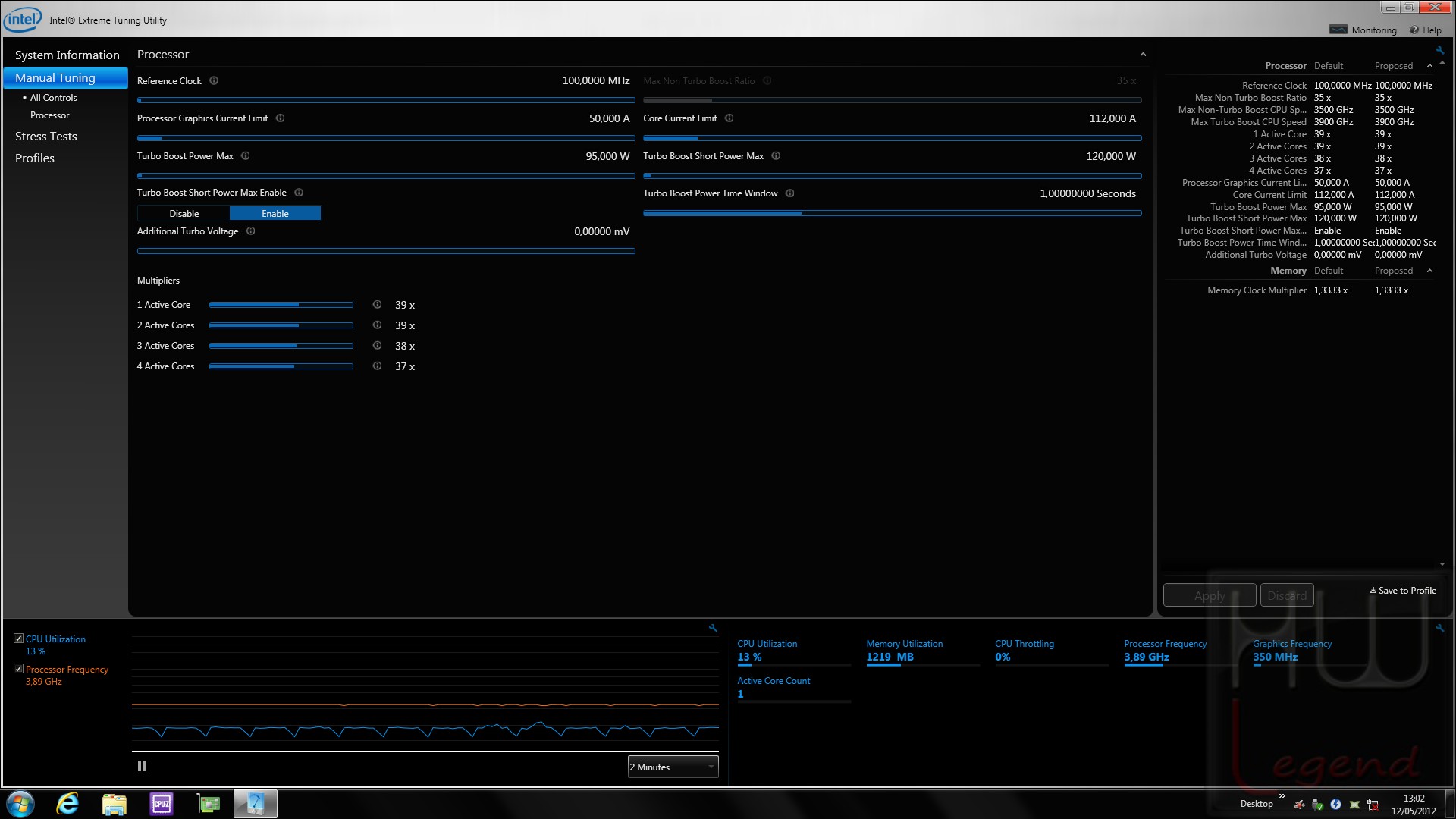Click wrench icon on the monitoring stats panel
This screenshot has width=1456, height=819.
1440,628
